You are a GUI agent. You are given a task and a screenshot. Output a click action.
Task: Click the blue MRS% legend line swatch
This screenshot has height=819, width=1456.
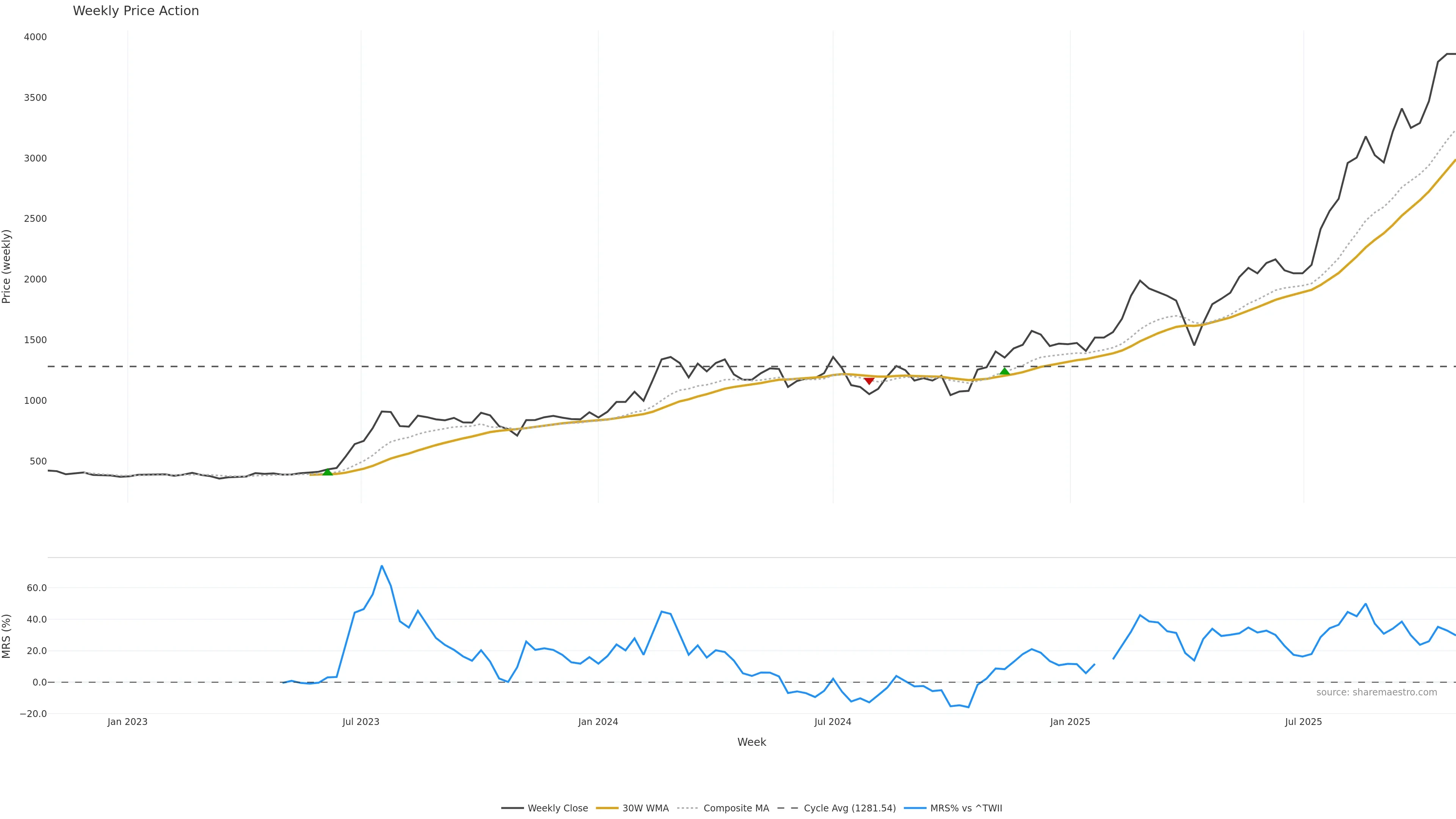click(x=915, y=808)
